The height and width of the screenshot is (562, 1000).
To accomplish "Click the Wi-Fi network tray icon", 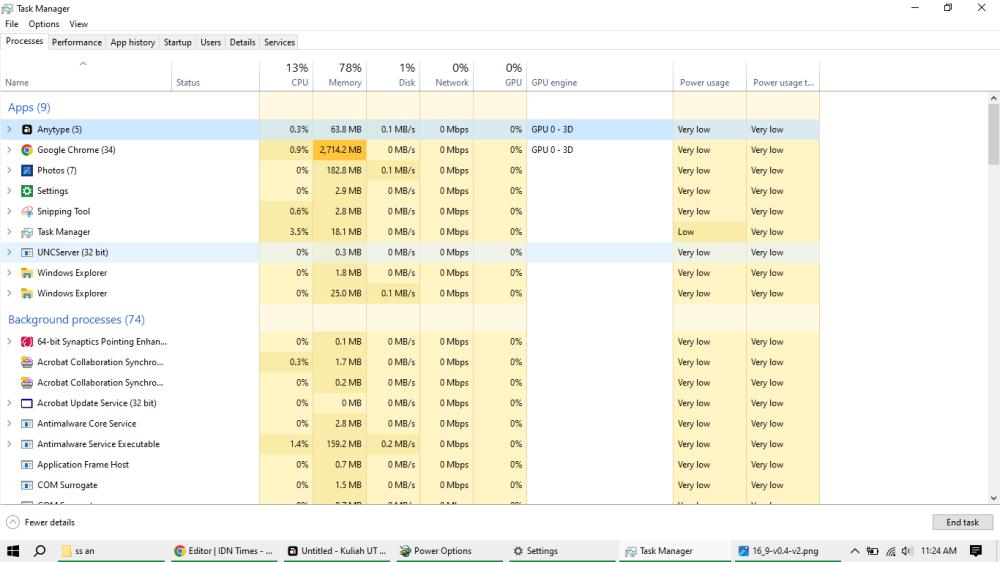I will pyautogui.click(x=890, y=551).
